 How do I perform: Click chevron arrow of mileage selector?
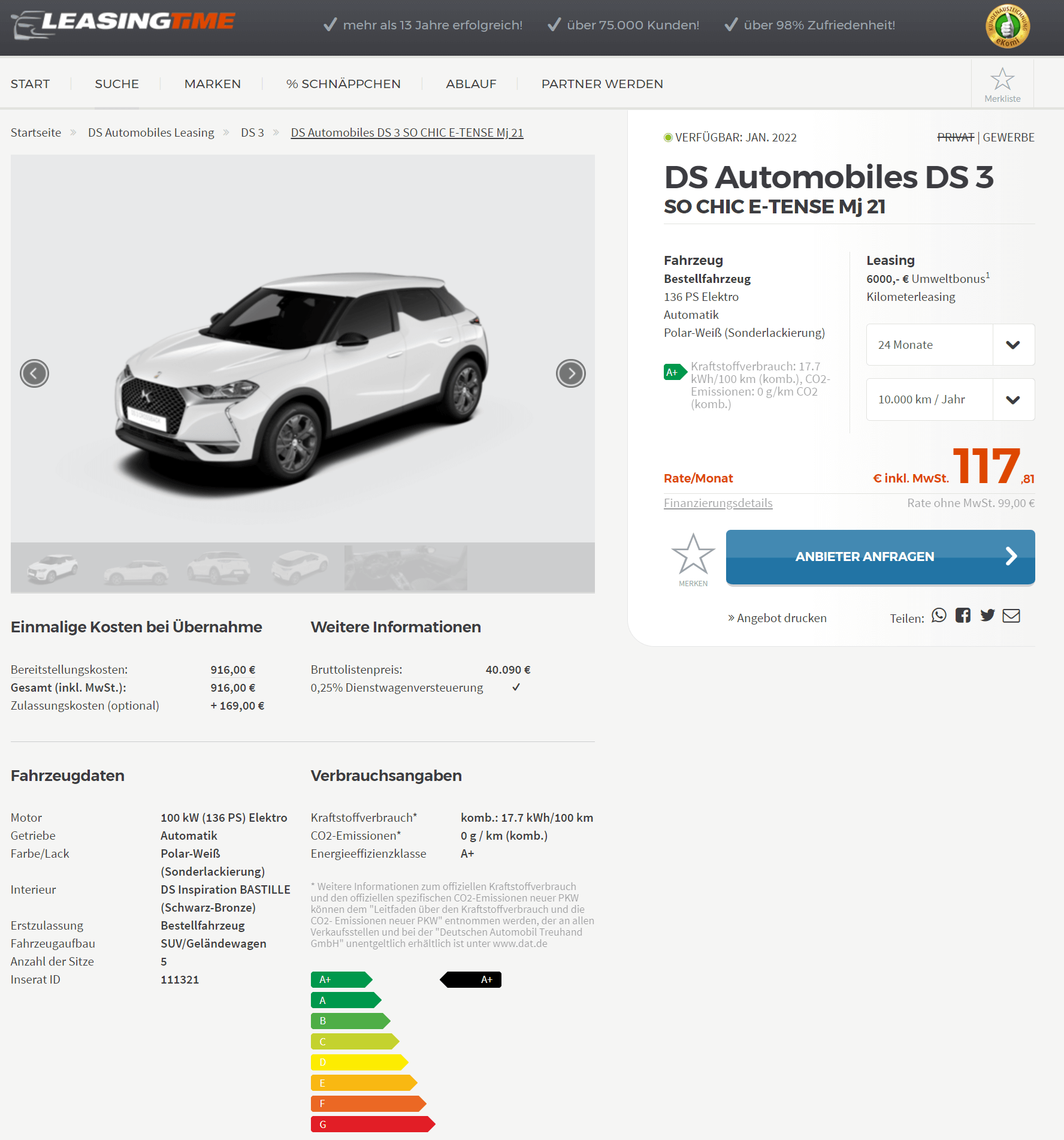(x=1013, y=400)
